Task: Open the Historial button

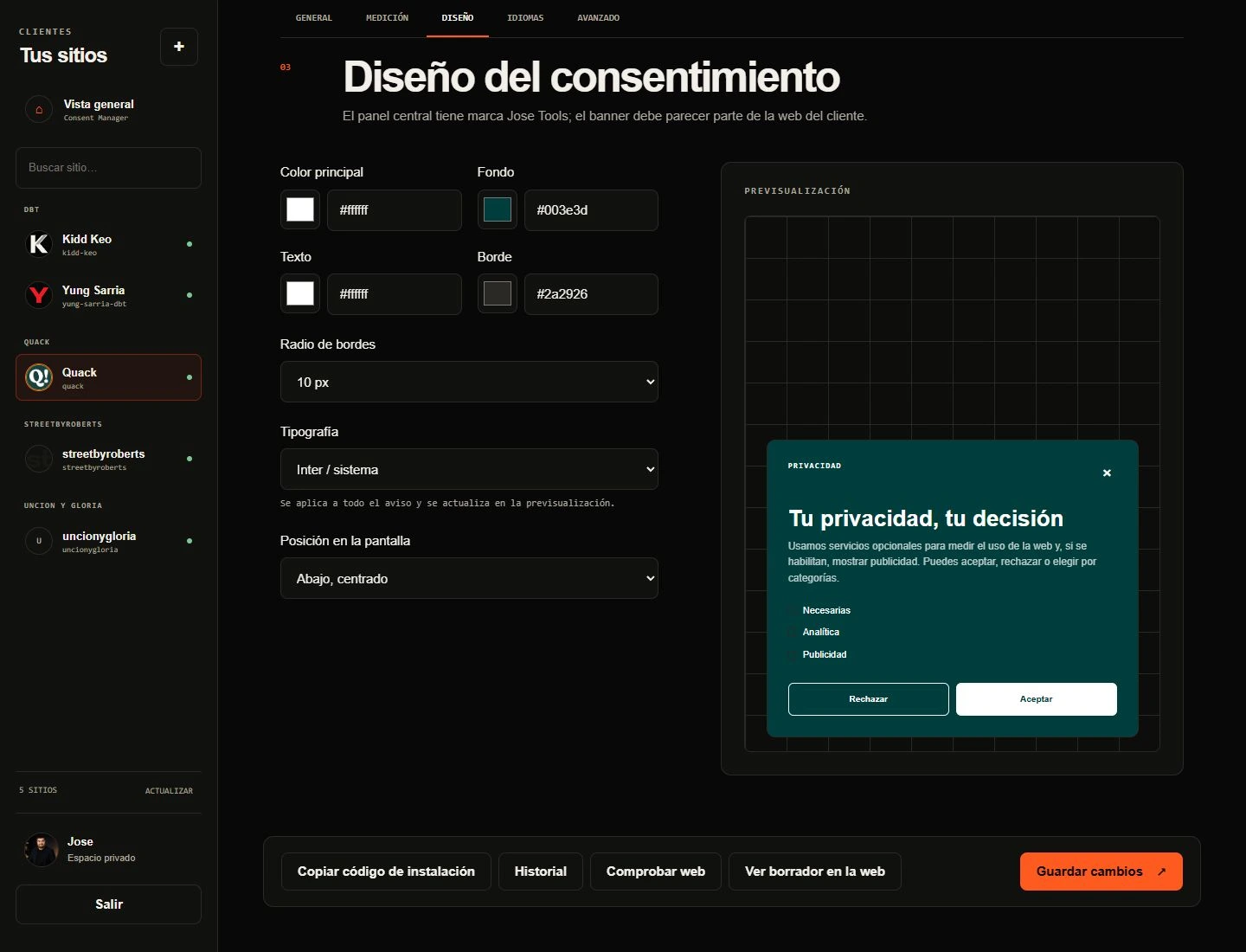Action: tap(541, 872)
